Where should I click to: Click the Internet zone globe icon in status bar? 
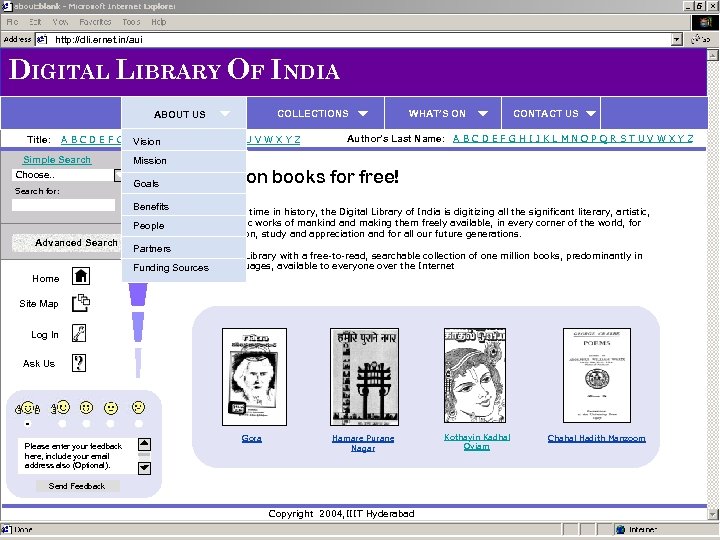pos(621,529)
